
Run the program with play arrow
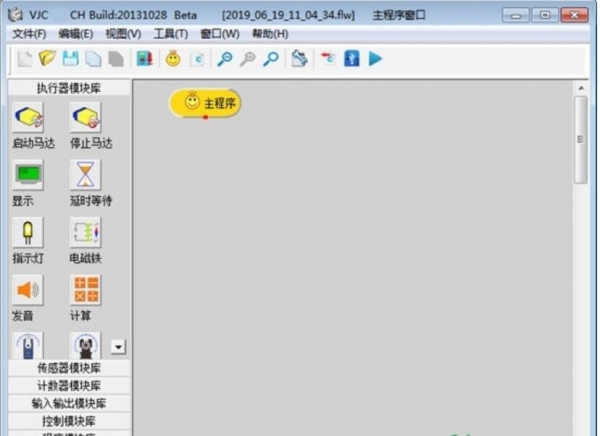pos(375,59)
